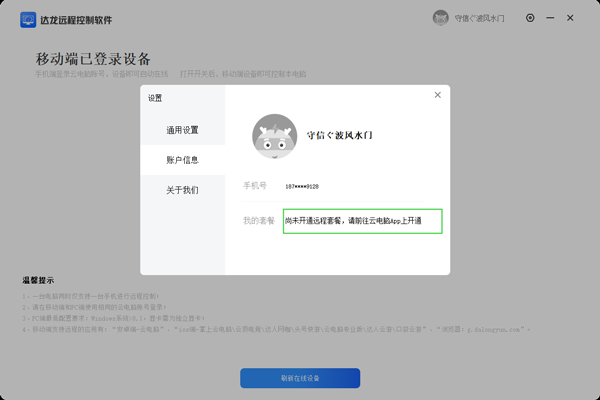This screenshot has height=400, width=600.
Task: Select the 账户信息 tab
Action: click(x=183, y=160)
